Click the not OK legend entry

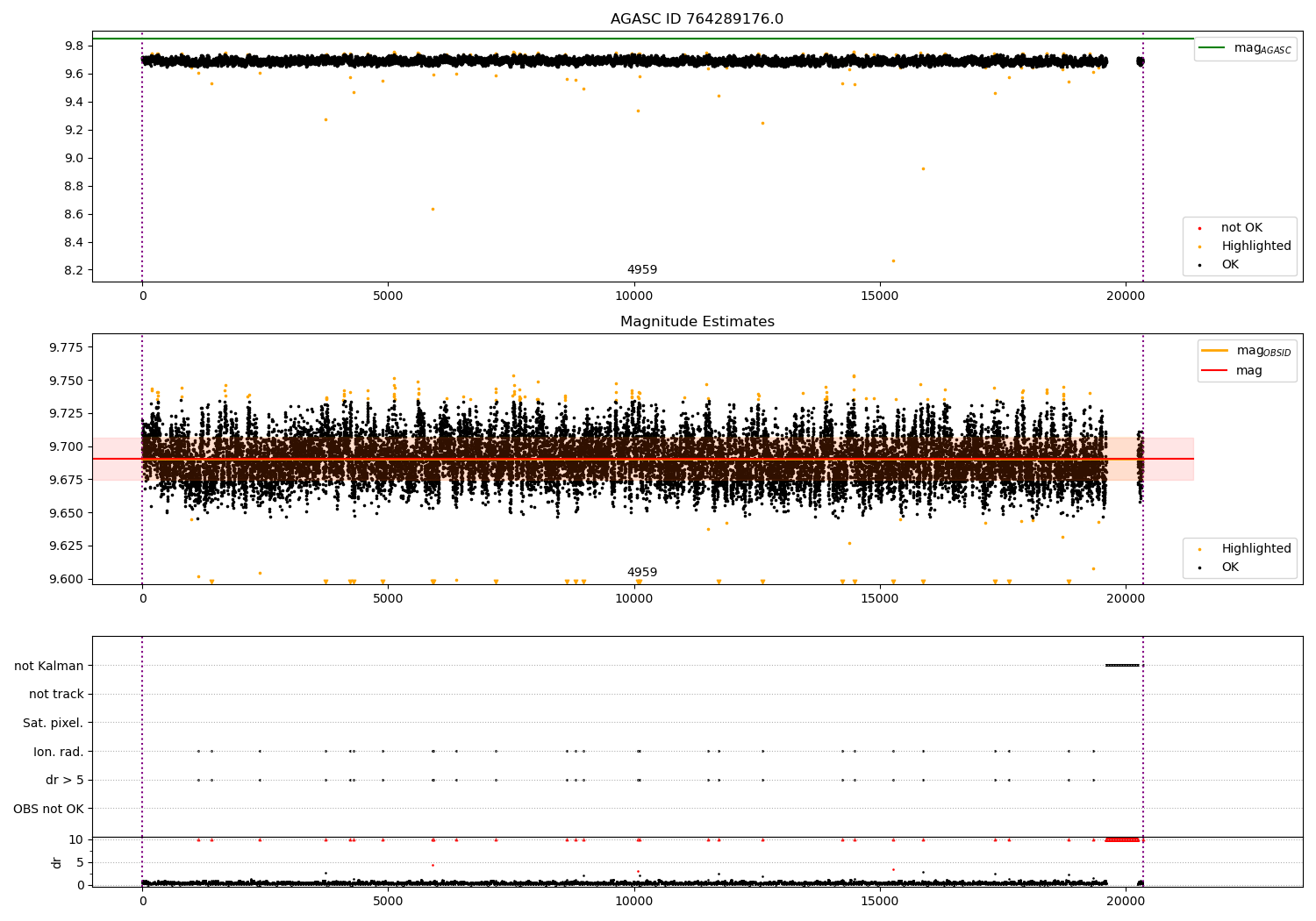[x=1240, y=228]
